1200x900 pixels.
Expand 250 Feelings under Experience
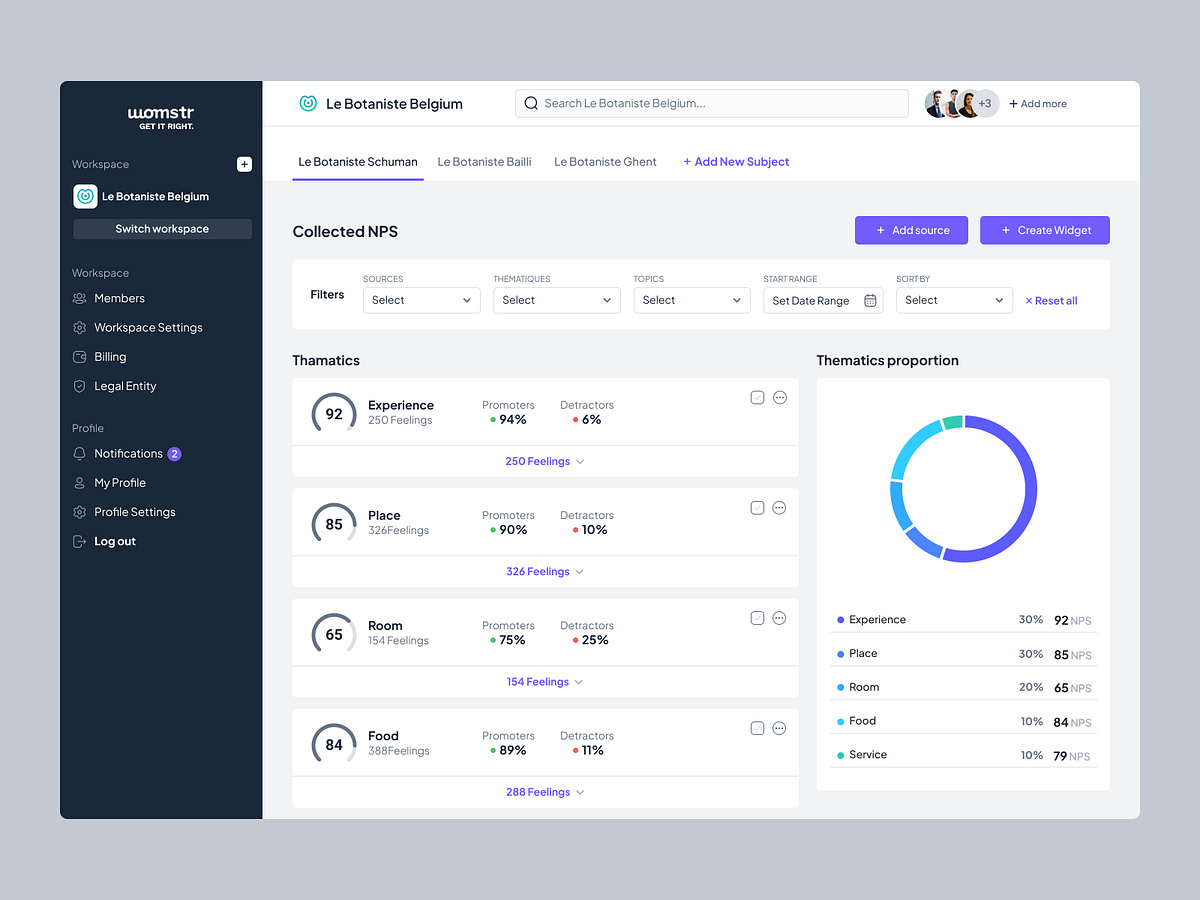tap(545, 461)
